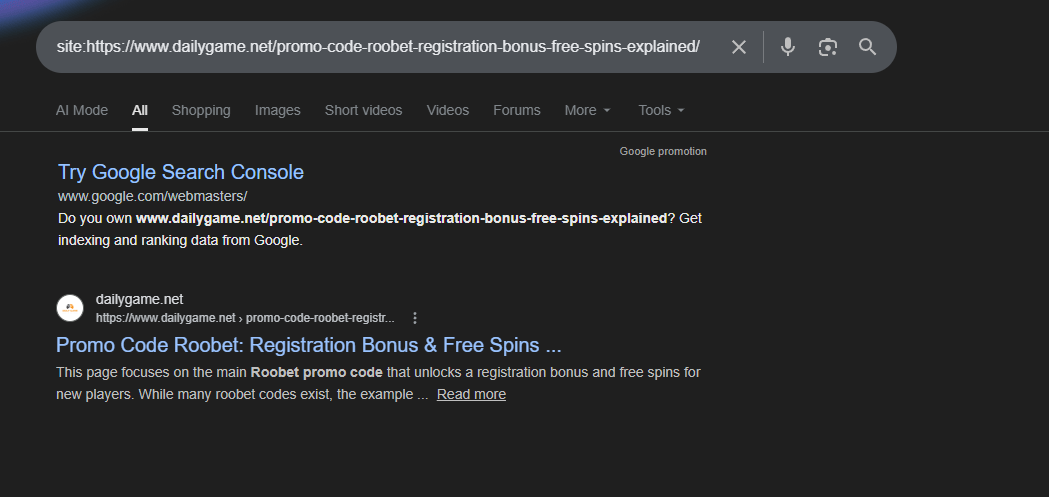Viewport: 1049px width, 497px height.
Task: Switch to the Images tab
Action: point(277,110)
